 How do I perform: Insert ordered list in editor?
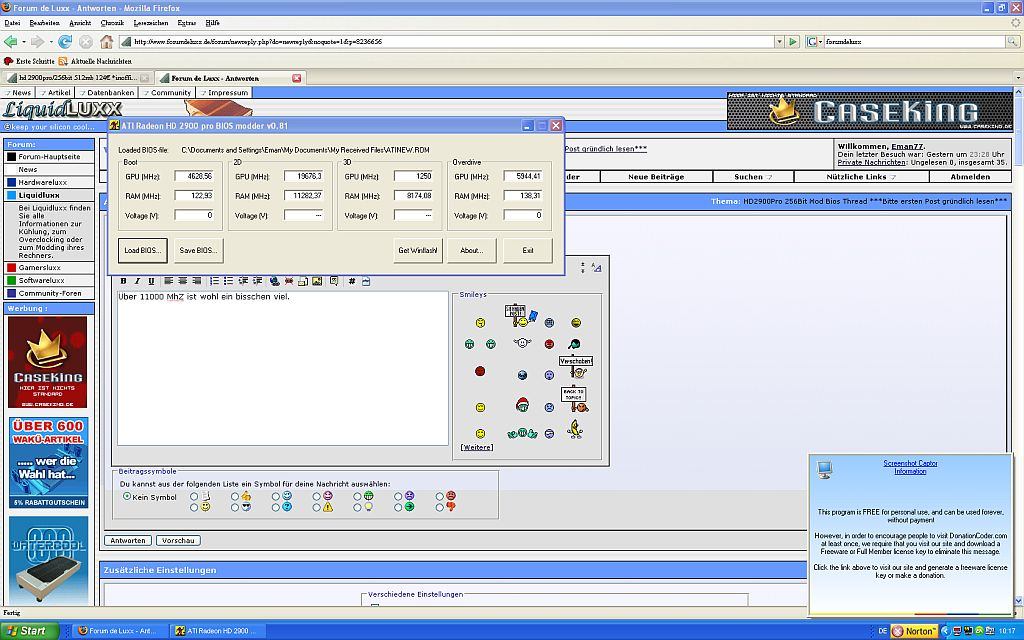tap(214, 281)
